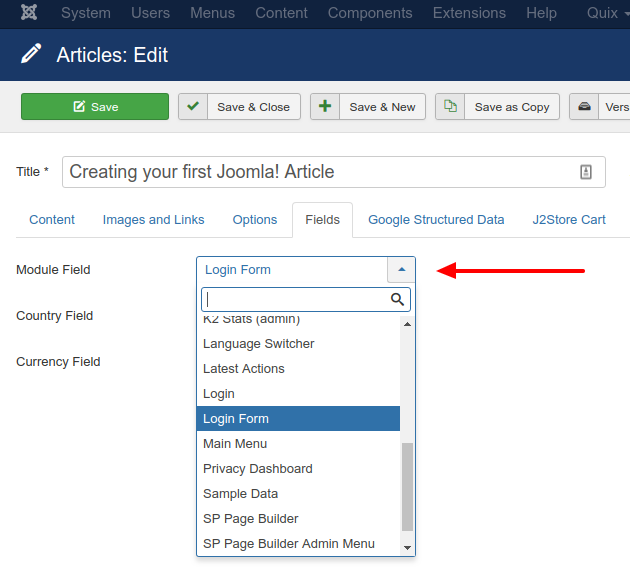Collapse the Module Field dropdown arrow
630x580 pixels.
click(x=401, y=270)
